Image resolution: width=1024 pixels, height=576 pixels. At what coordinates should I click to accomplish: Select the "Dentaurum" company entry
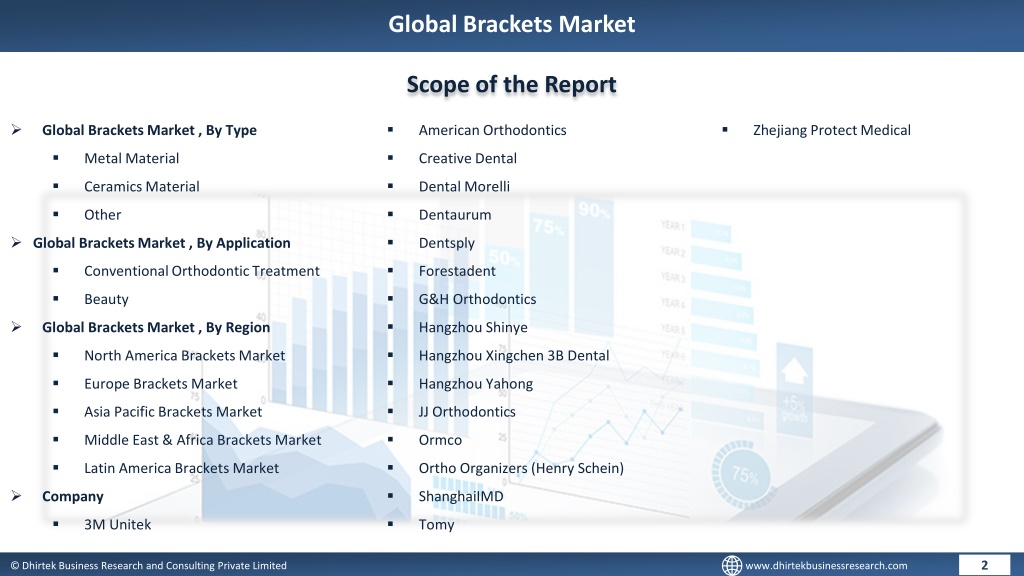(455, 214)
